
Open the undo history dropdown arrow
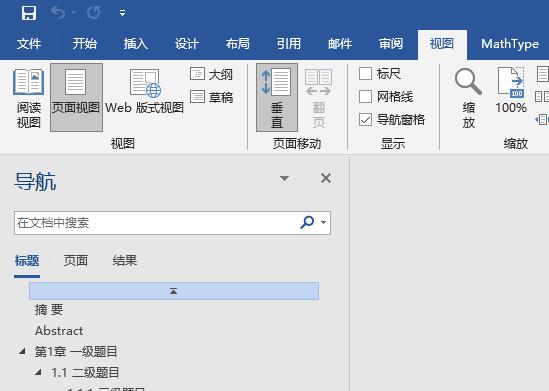(74, 13)
